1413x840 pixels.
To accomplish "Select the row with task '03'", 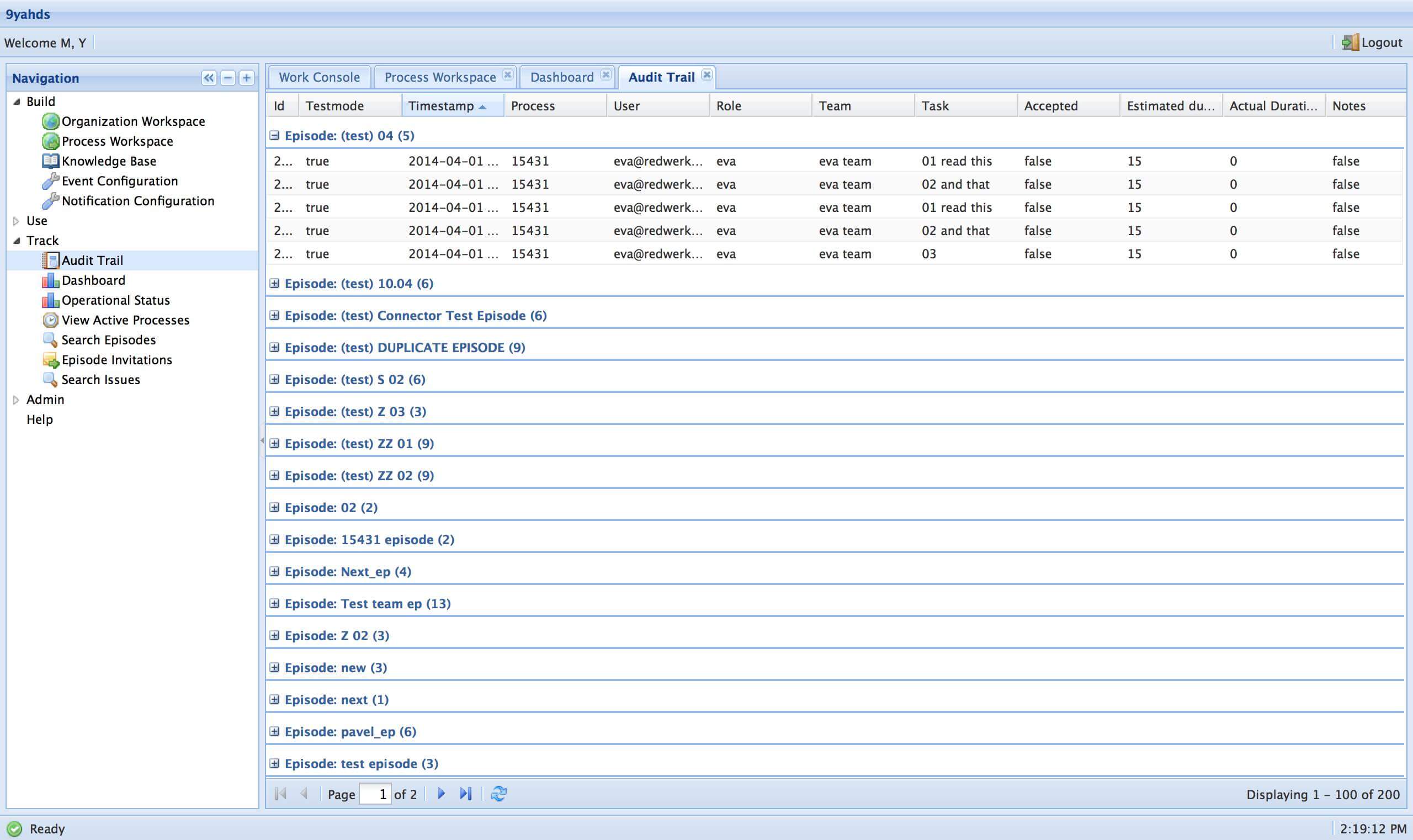I will coord(835,253).
